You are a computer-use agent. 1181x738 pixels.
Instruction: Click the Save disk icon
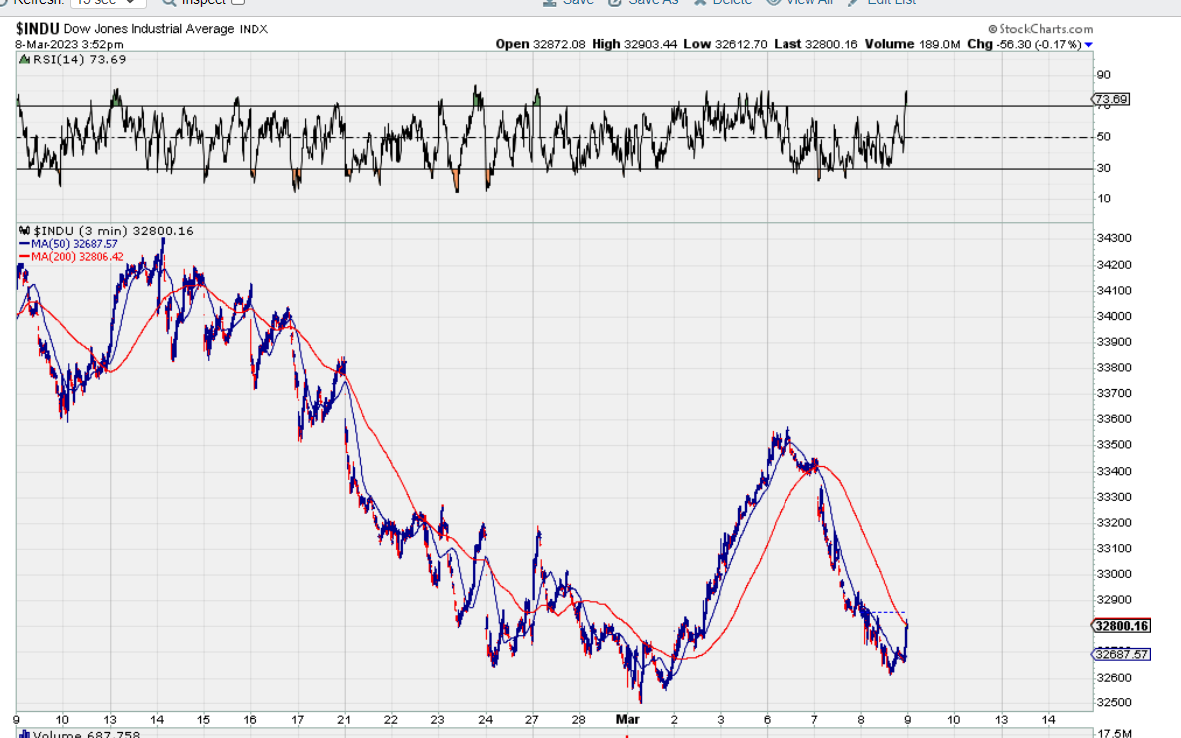pos(549,2)
